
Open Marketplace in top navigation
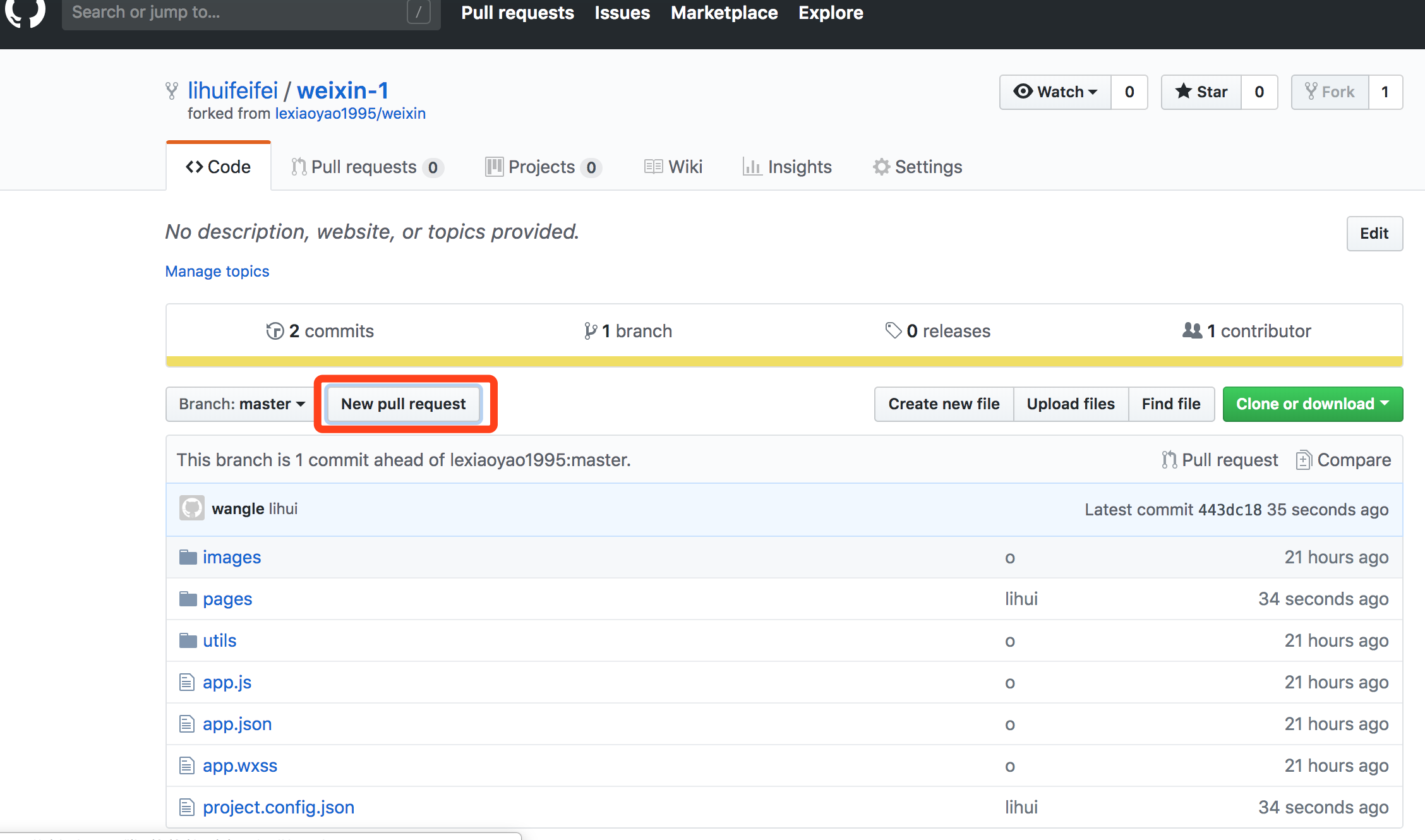[725, 13]
